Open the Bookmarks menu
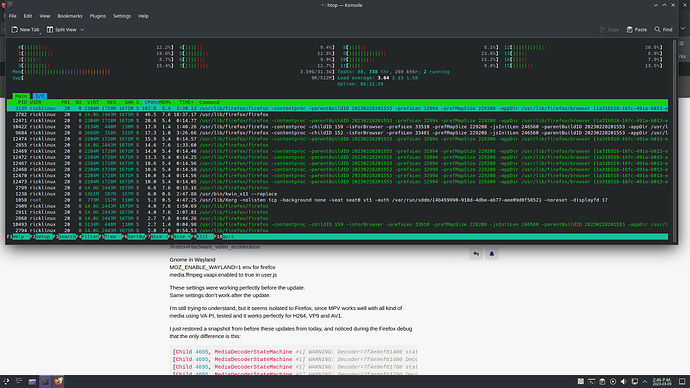690x388 pixels. coord(70,16)
